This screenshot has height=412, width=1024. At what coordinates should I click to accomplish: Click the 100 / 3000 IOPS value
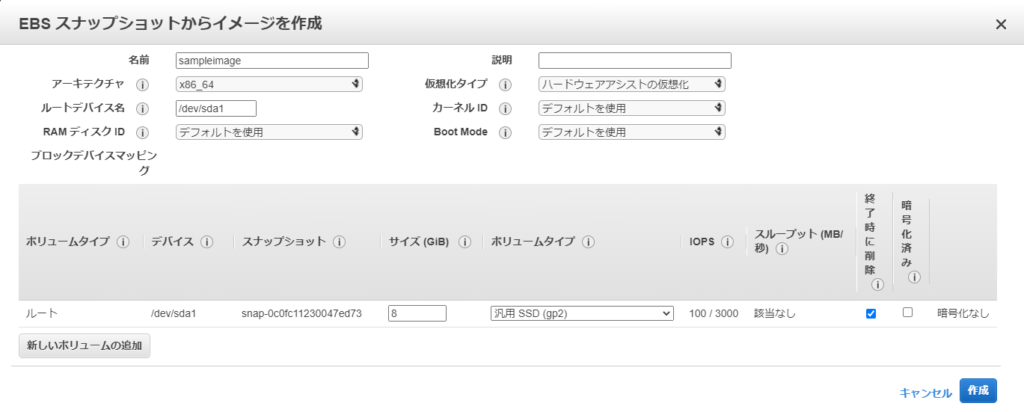714,313
